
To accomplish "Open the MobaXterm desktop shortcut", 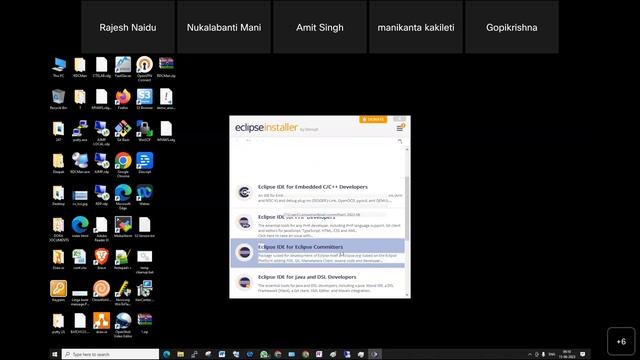I will click(x=123, y=227).
